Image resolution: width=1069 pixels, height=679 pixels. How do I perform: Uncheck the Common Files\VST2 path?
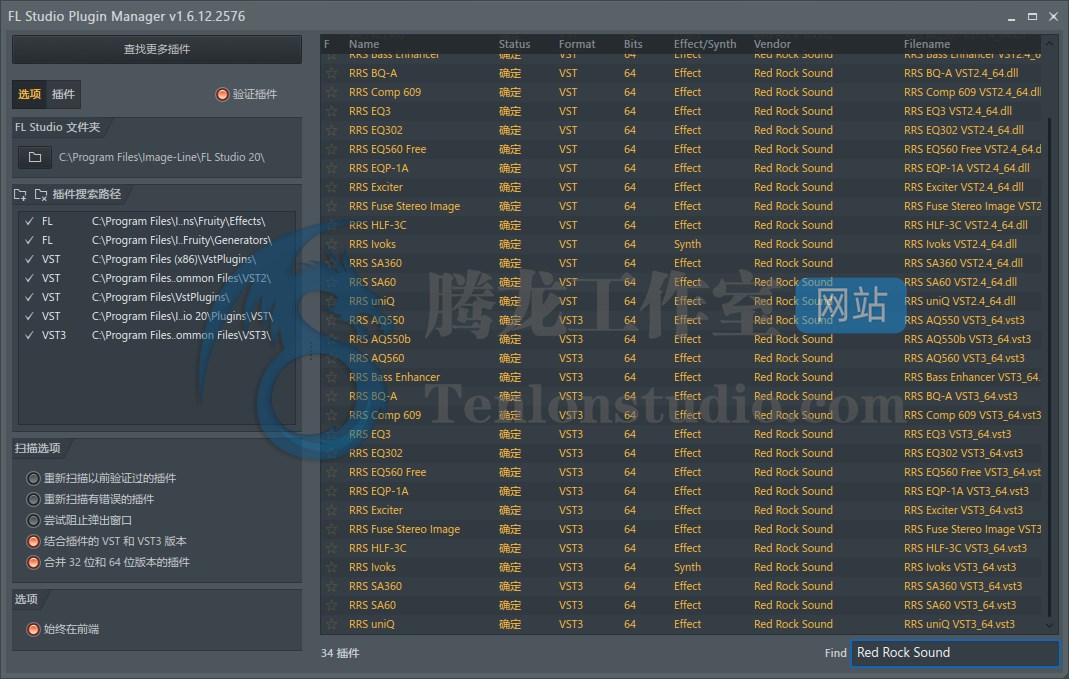coord(29,279)
